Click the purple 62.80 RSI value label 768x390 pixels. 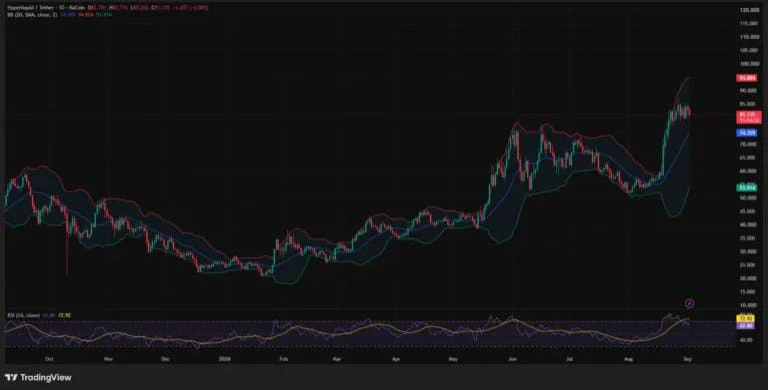(x=745, y=325)
